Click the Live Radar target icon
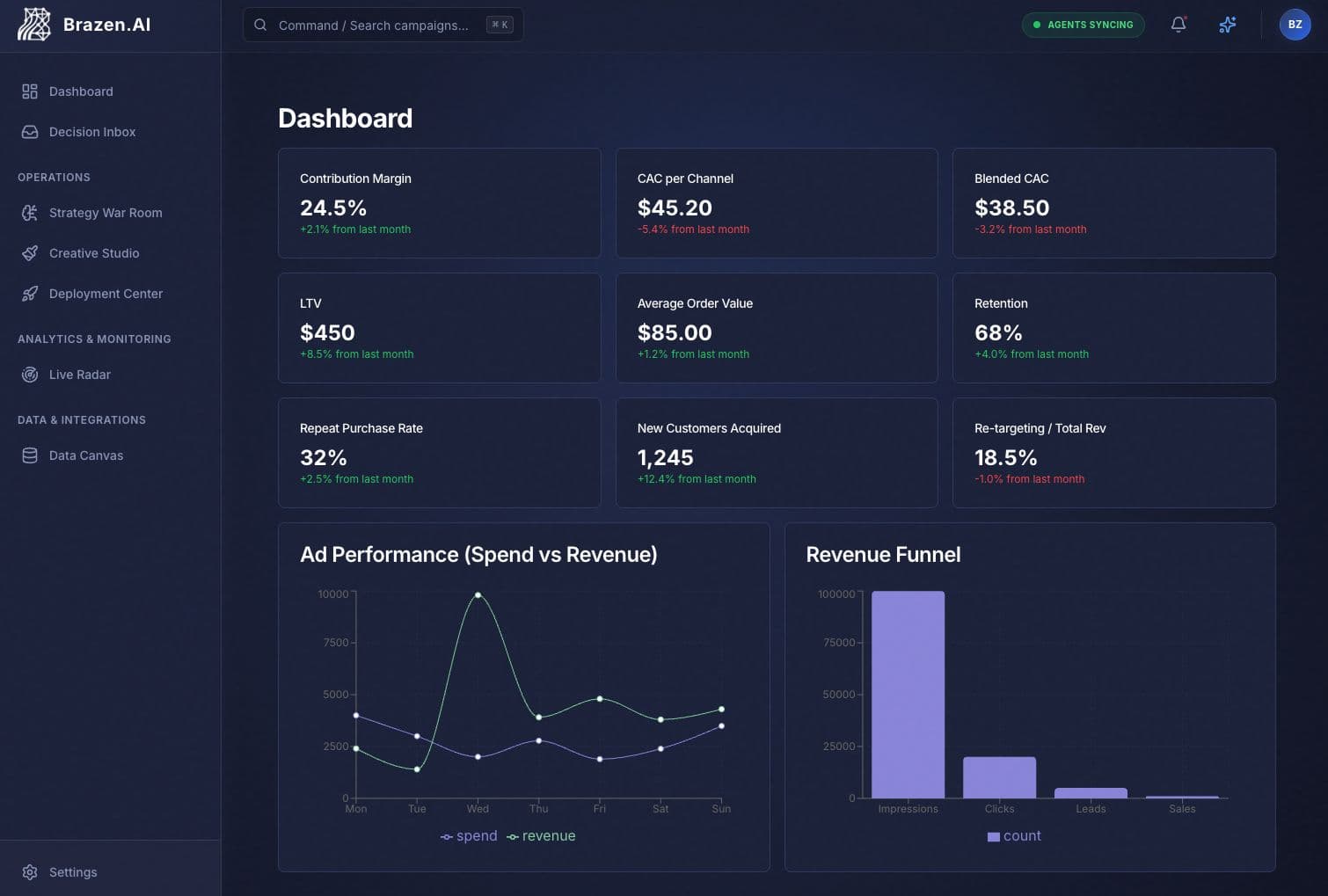Image resolution: width=1328 pixels, height=896 pixels. pos(30,375)
